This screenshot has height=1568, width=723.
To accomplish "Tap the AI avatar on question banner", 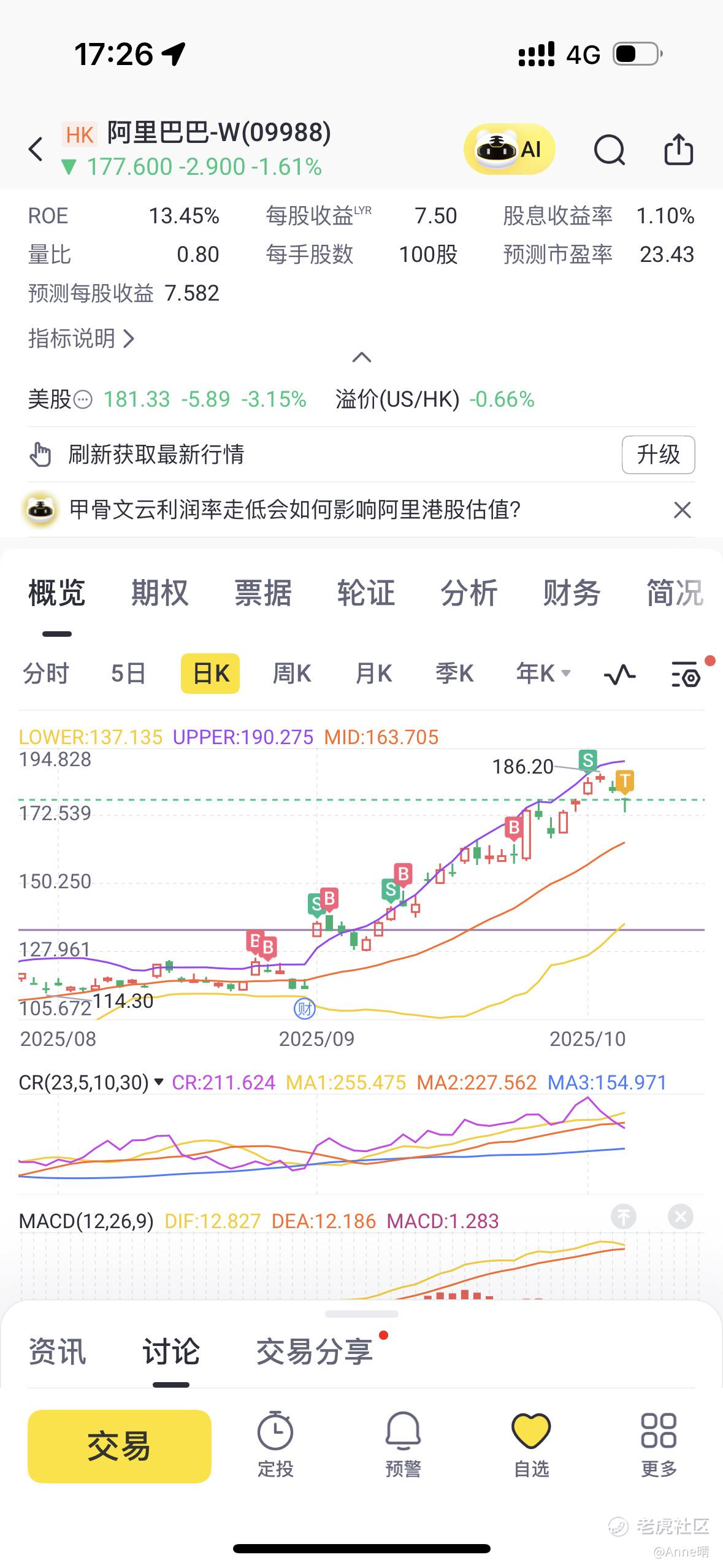I will click(x=40, y=509).
